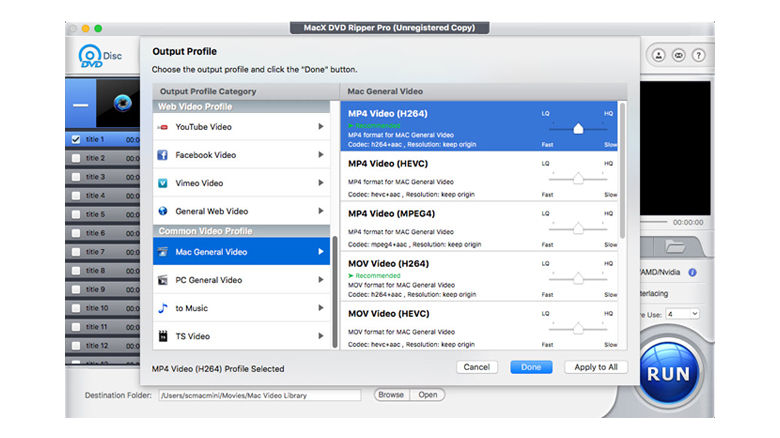Click the RUN globe button
780x438 pixels.
pos(668,373)
